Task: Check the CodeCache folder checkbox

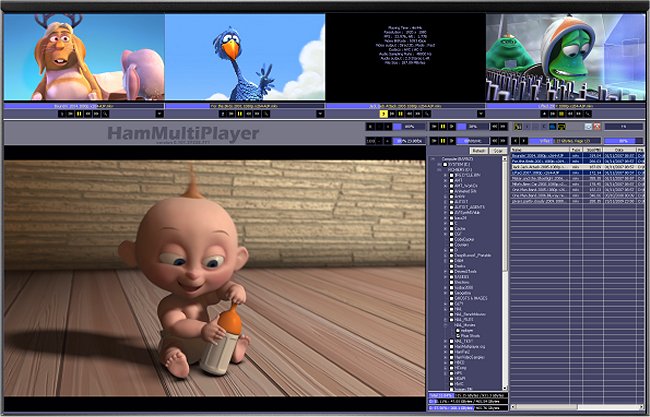Action: (x=451, y=239)
